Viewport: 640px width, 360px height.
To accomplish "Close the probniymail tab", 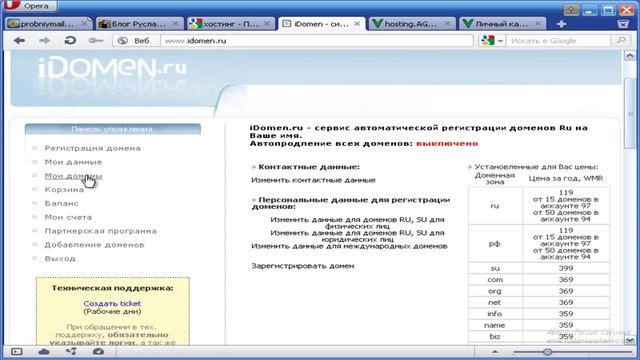I will (84, 24).
